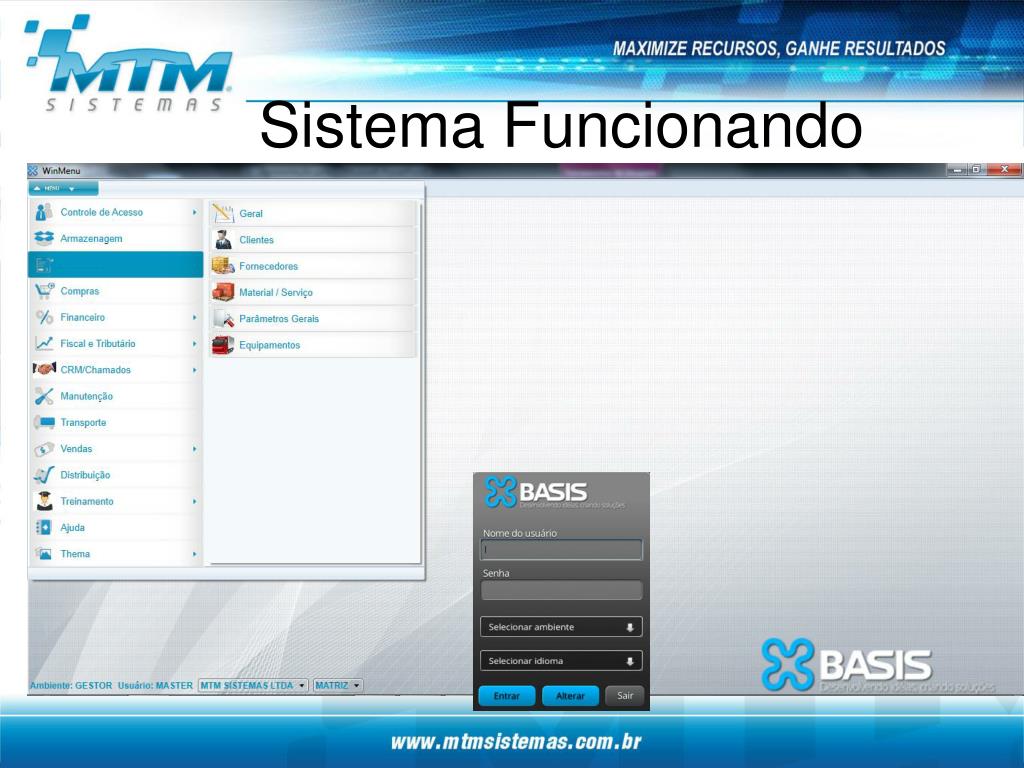Expand the Fiscal e Tributário submenu arrow
This screenshot has width=1024, height=768.
(195, 344)
